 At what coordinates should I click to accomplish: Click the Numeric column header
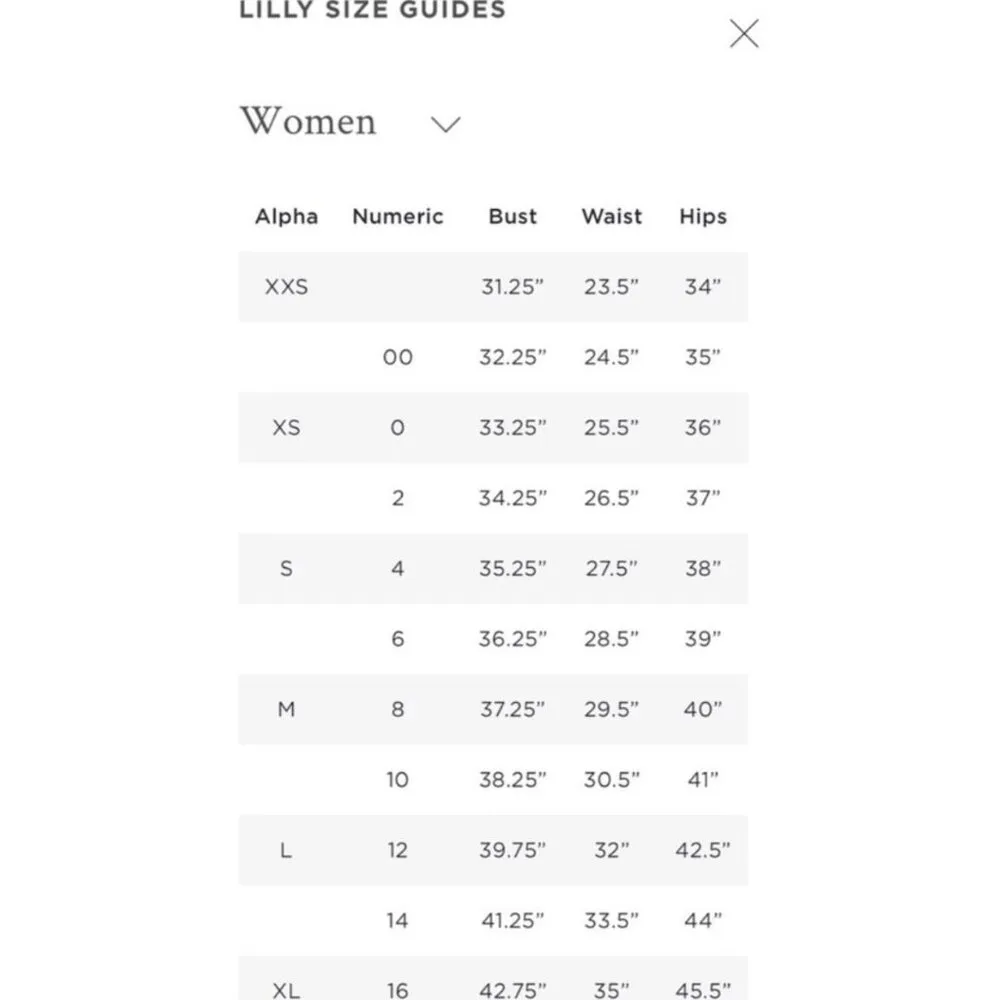[x=397, y=216]
